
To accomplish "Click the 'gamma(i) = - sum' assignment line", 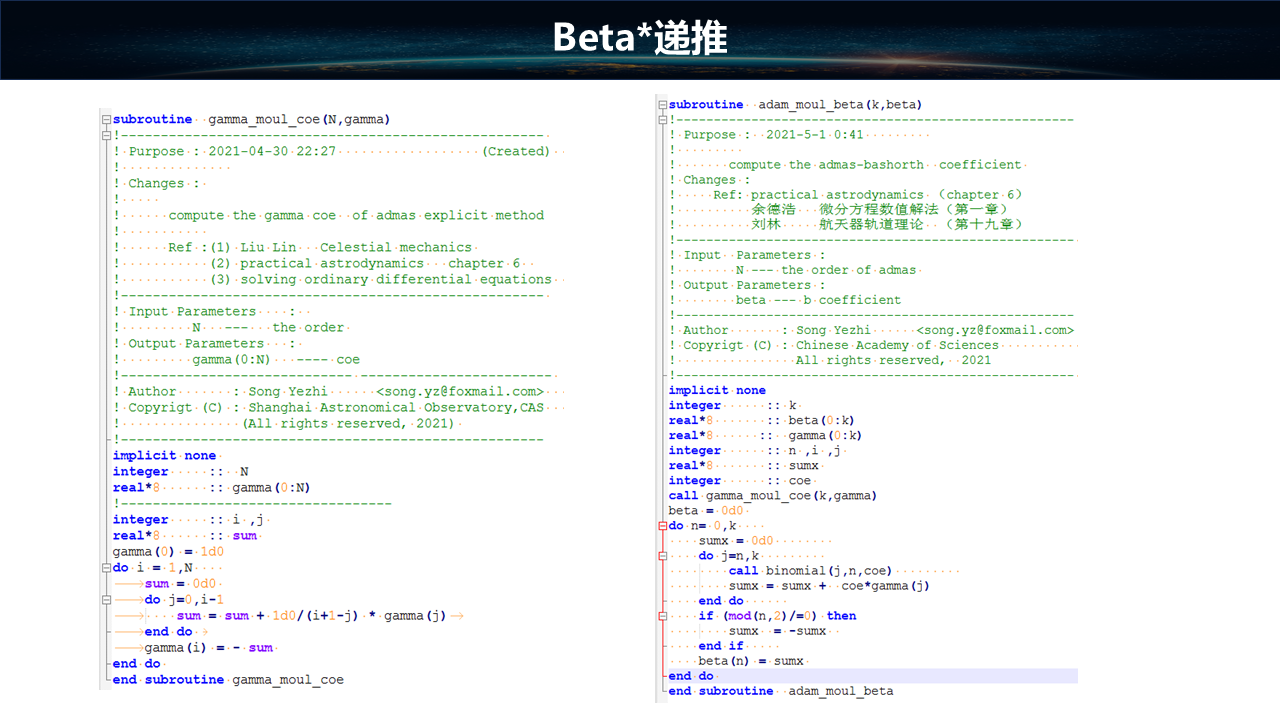I will click(x=208, y=648).
